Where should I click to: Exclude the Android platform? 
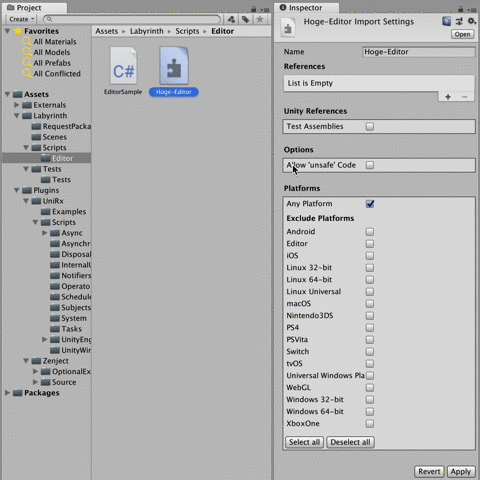[370, 232]
